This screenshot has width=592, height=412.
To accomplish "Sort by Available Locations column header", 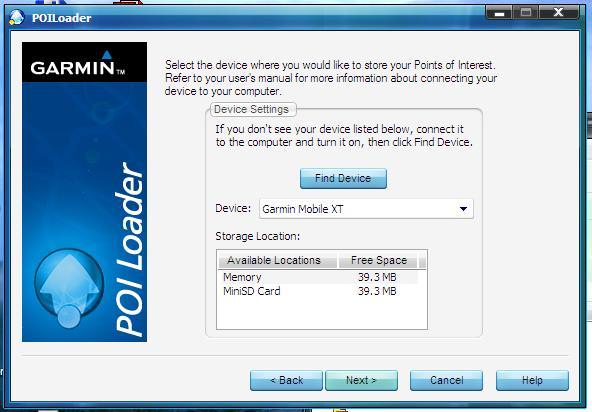I will tap(277, 260).
